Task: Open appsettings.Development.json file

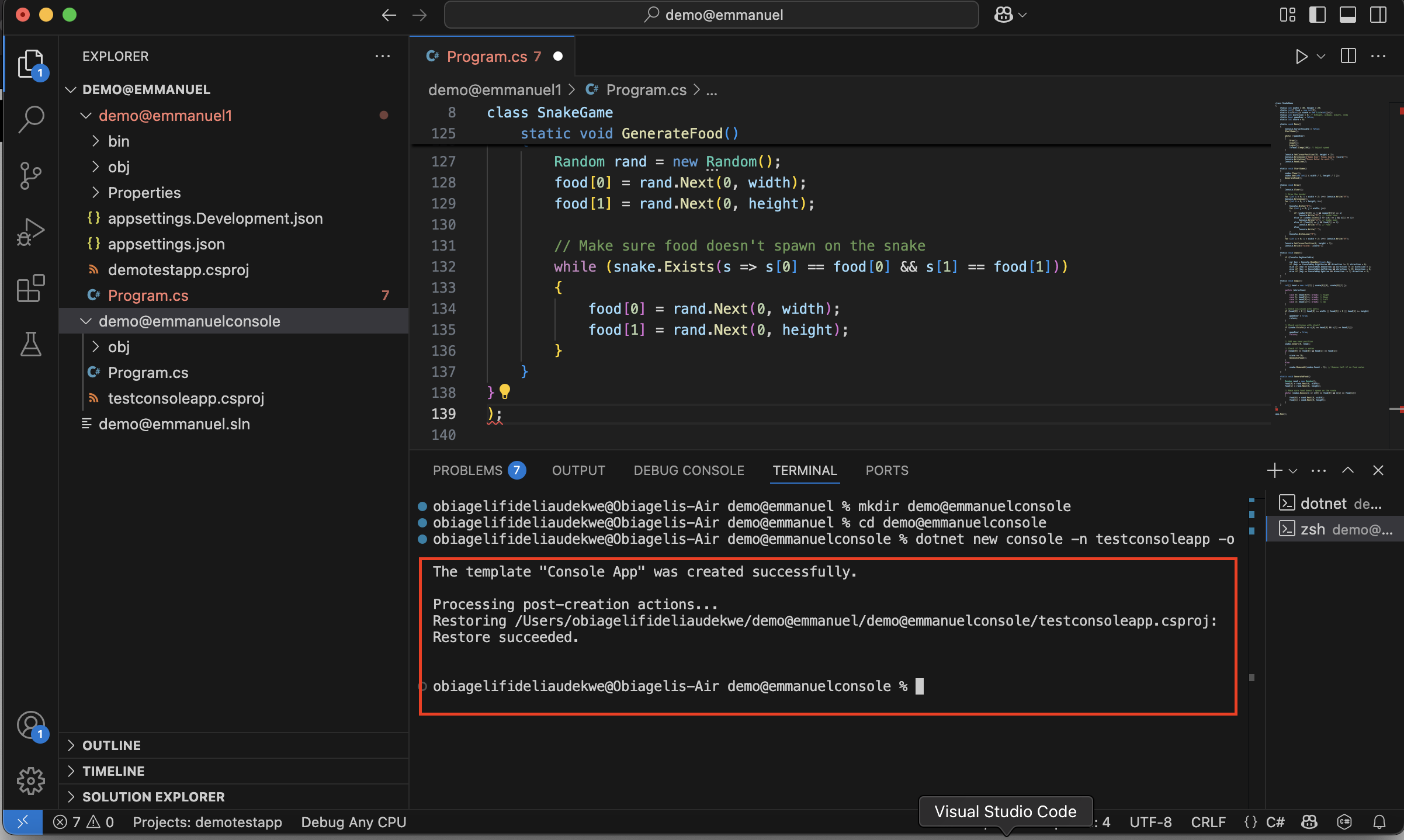Action: (x=234, y=218)
